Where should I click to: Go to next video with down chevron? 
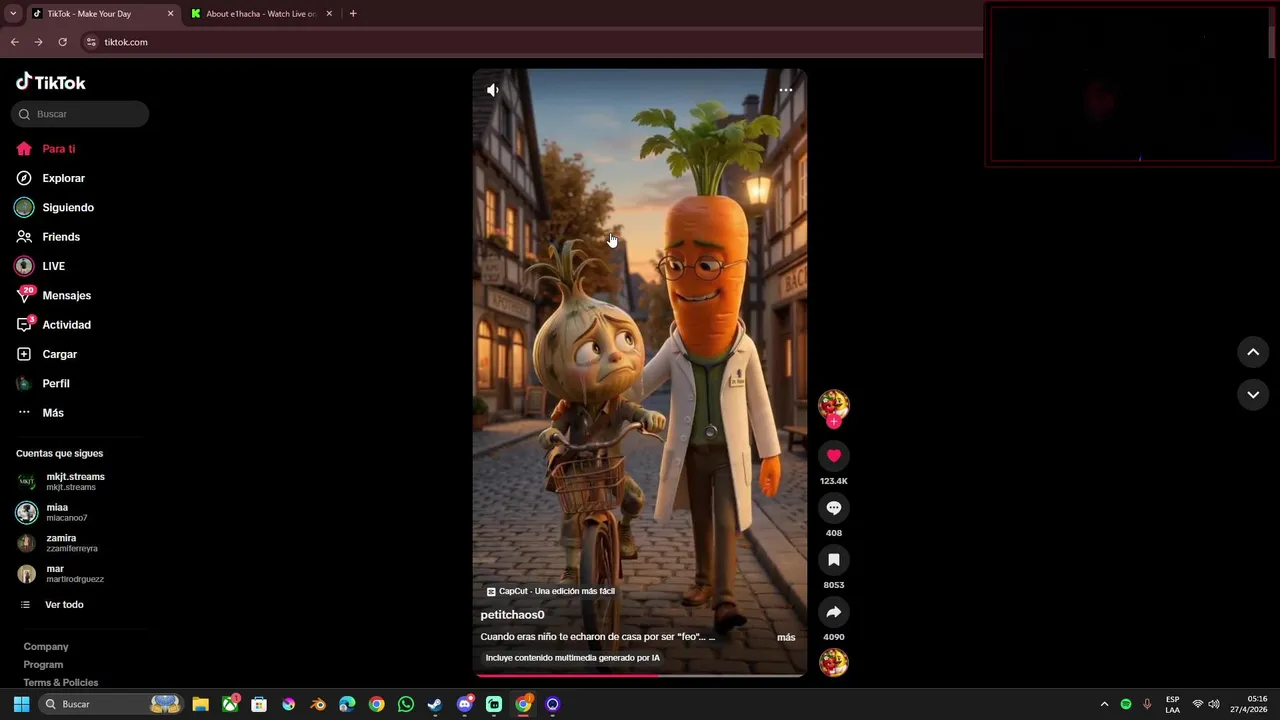click(1253, 395)
